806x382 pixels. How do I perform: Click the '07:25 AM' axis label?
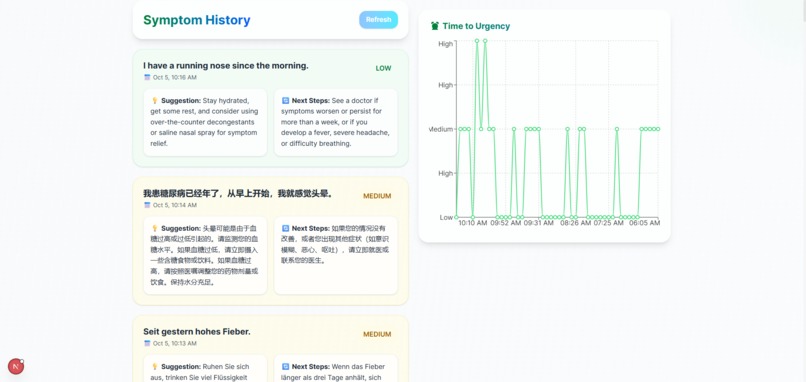(609, 223)
